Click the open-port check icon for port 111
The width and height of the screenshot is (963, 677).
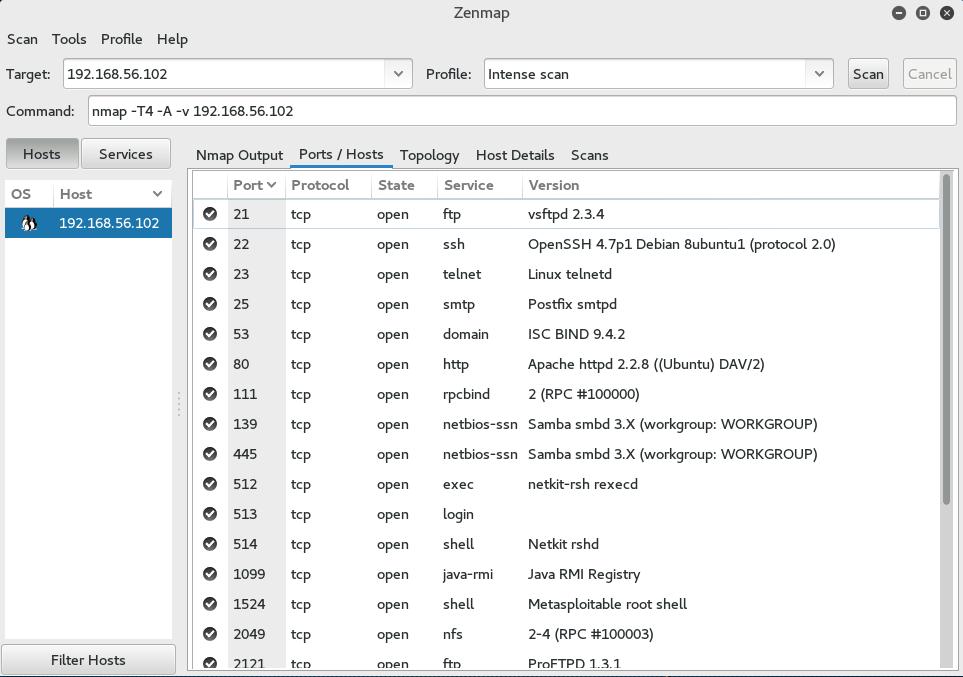click(210, 394)
